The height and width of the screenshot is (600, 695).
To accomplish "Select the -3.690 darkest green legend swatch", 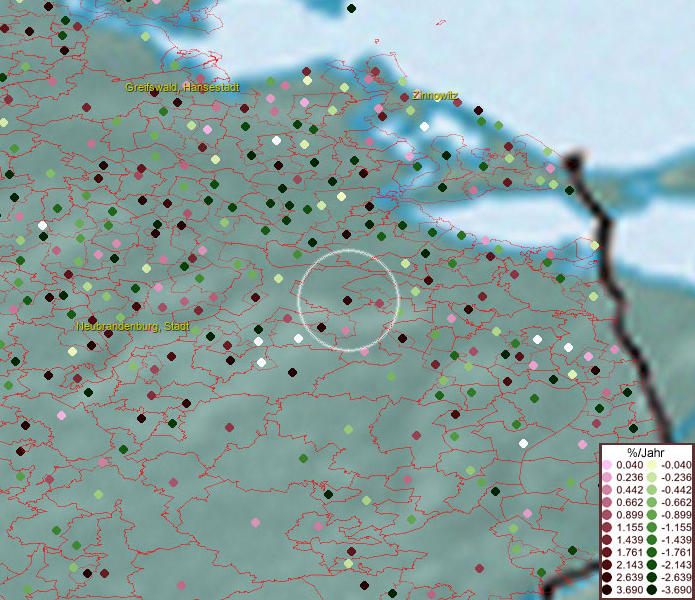I will click(652, 590).
